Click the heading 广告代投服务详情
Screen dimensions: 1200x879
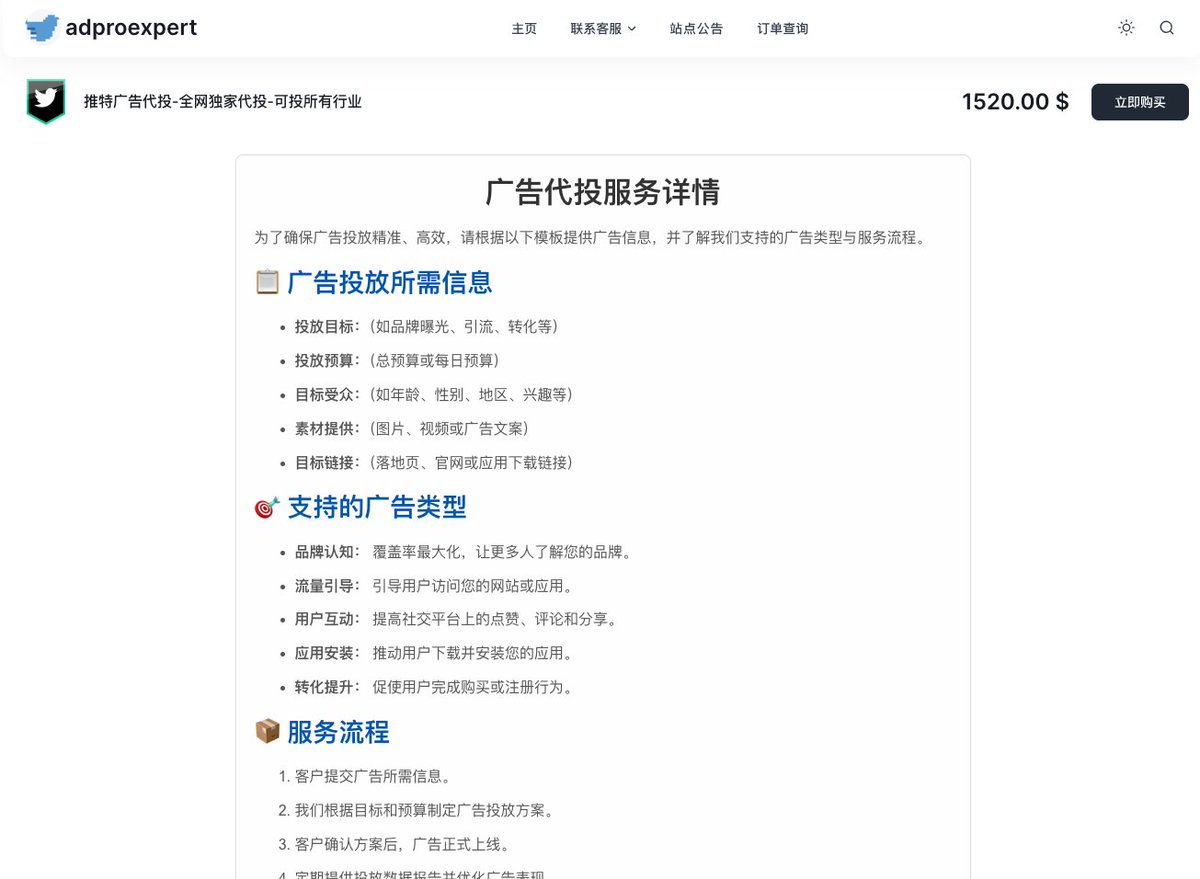[x=602, y=192]
